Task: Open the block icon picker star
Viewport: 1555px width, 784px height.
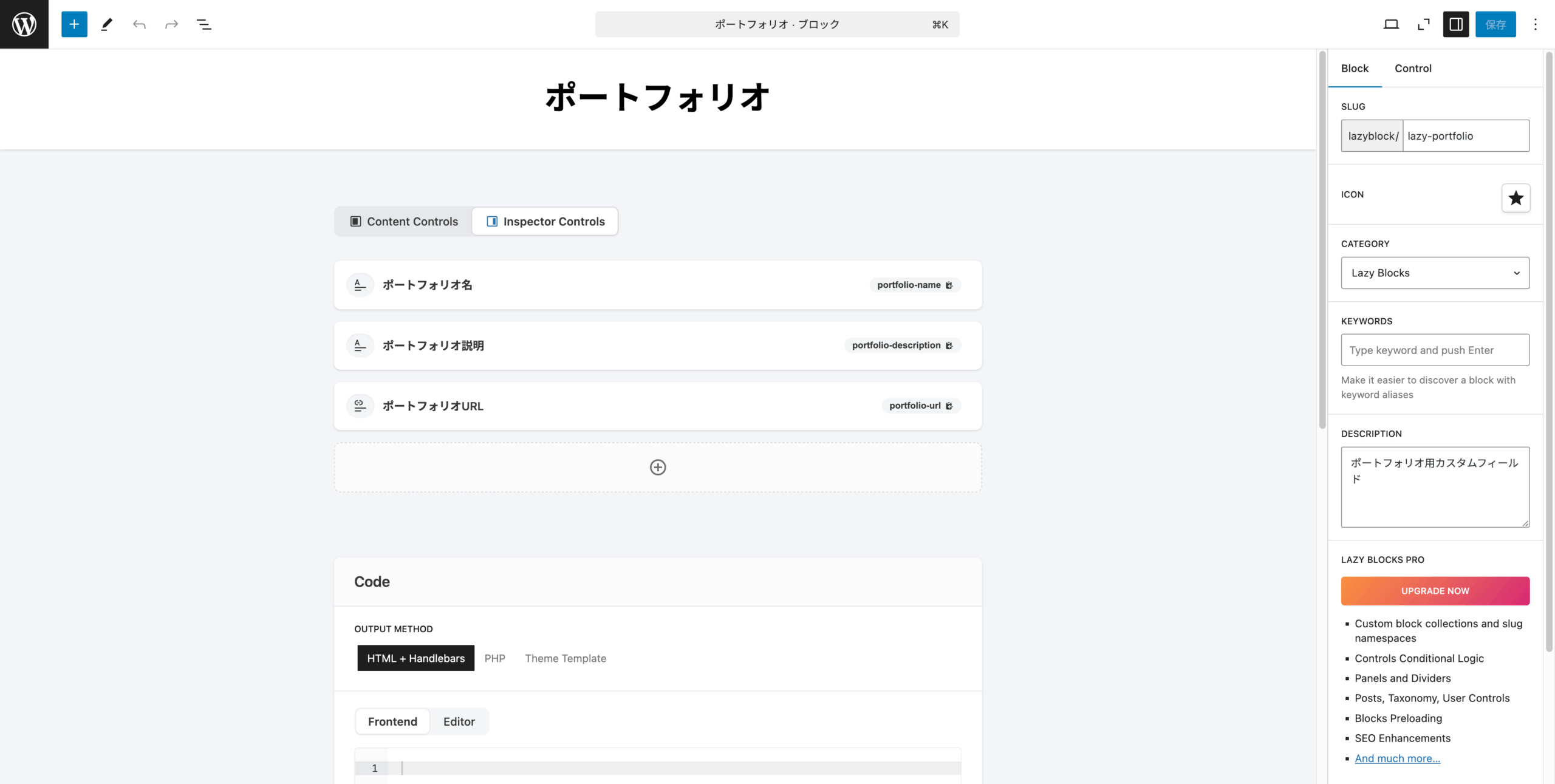Action: (1516, 198)
